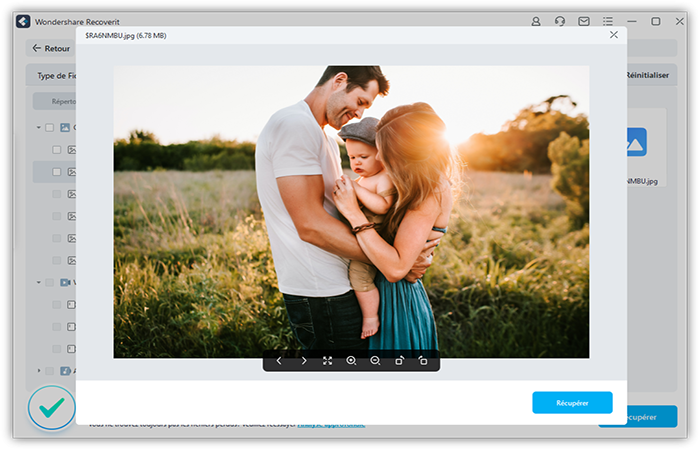Click the previewed family photo

(351, 212)
